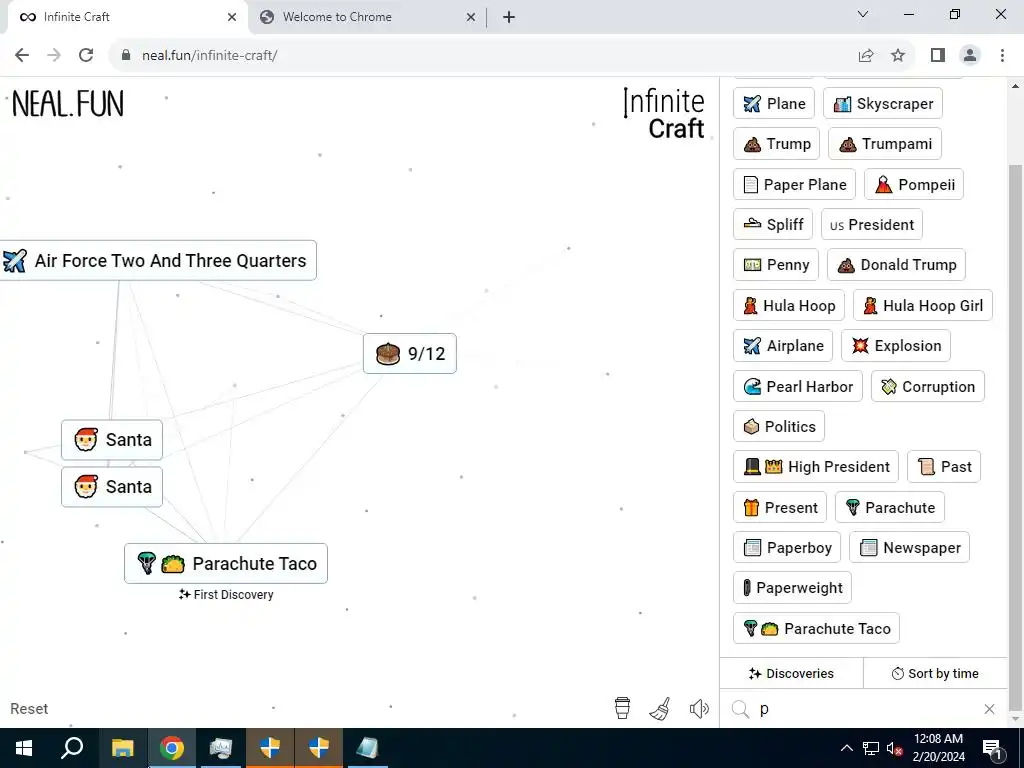This screenshot has height=768, width=1024.
Task: Open a new browser tab
Action: pos(509,17)
